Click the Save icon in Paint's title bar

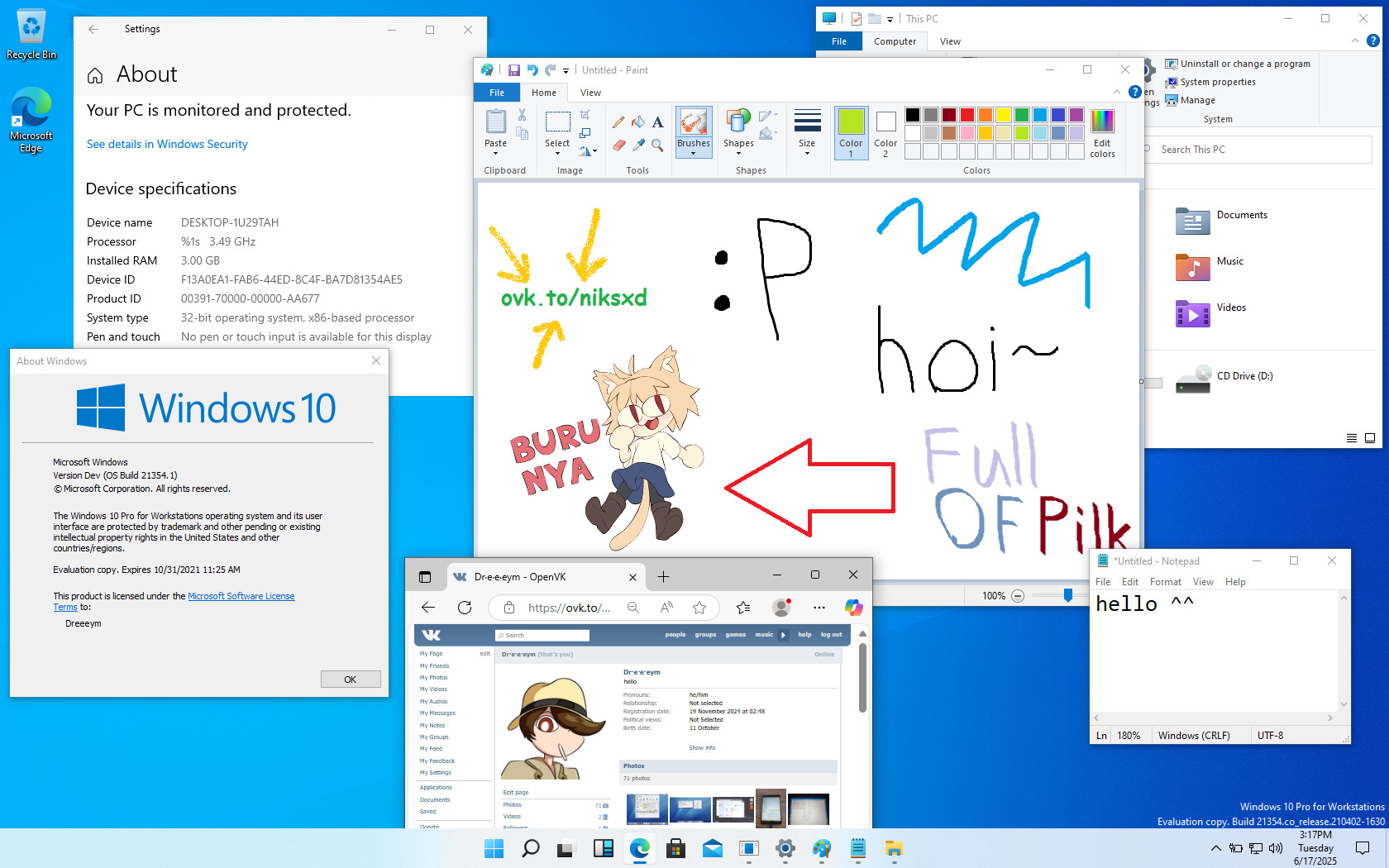[x=513, y=70]
